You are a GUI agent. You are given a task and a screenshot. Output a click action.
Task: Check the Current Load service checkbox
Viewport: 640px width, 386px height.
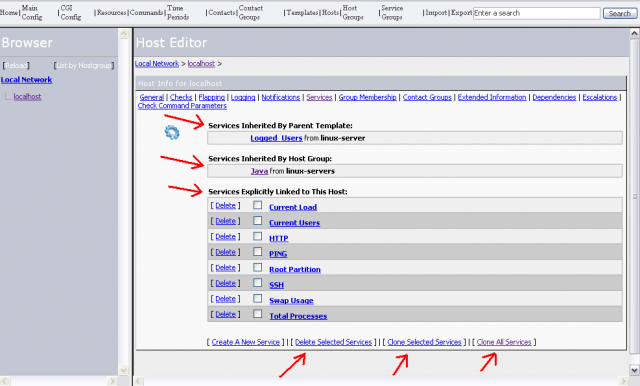point(257,205)
